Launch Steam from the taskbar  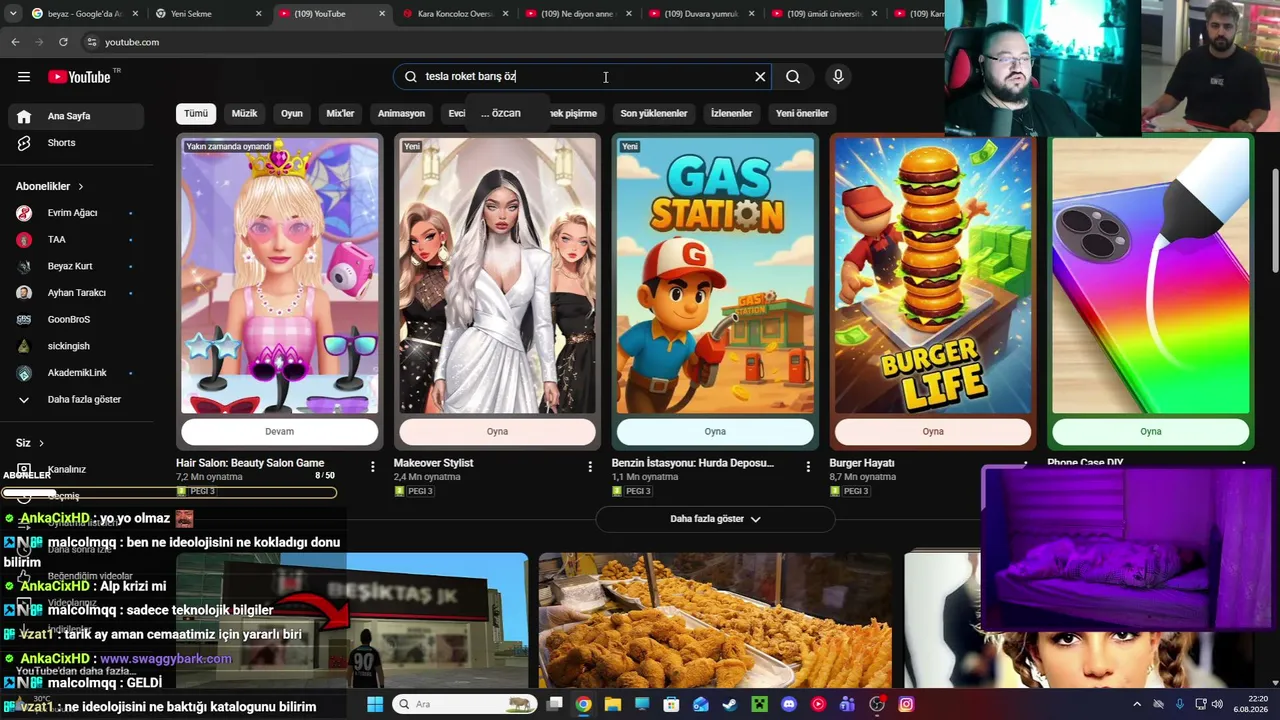click(730, 704)
